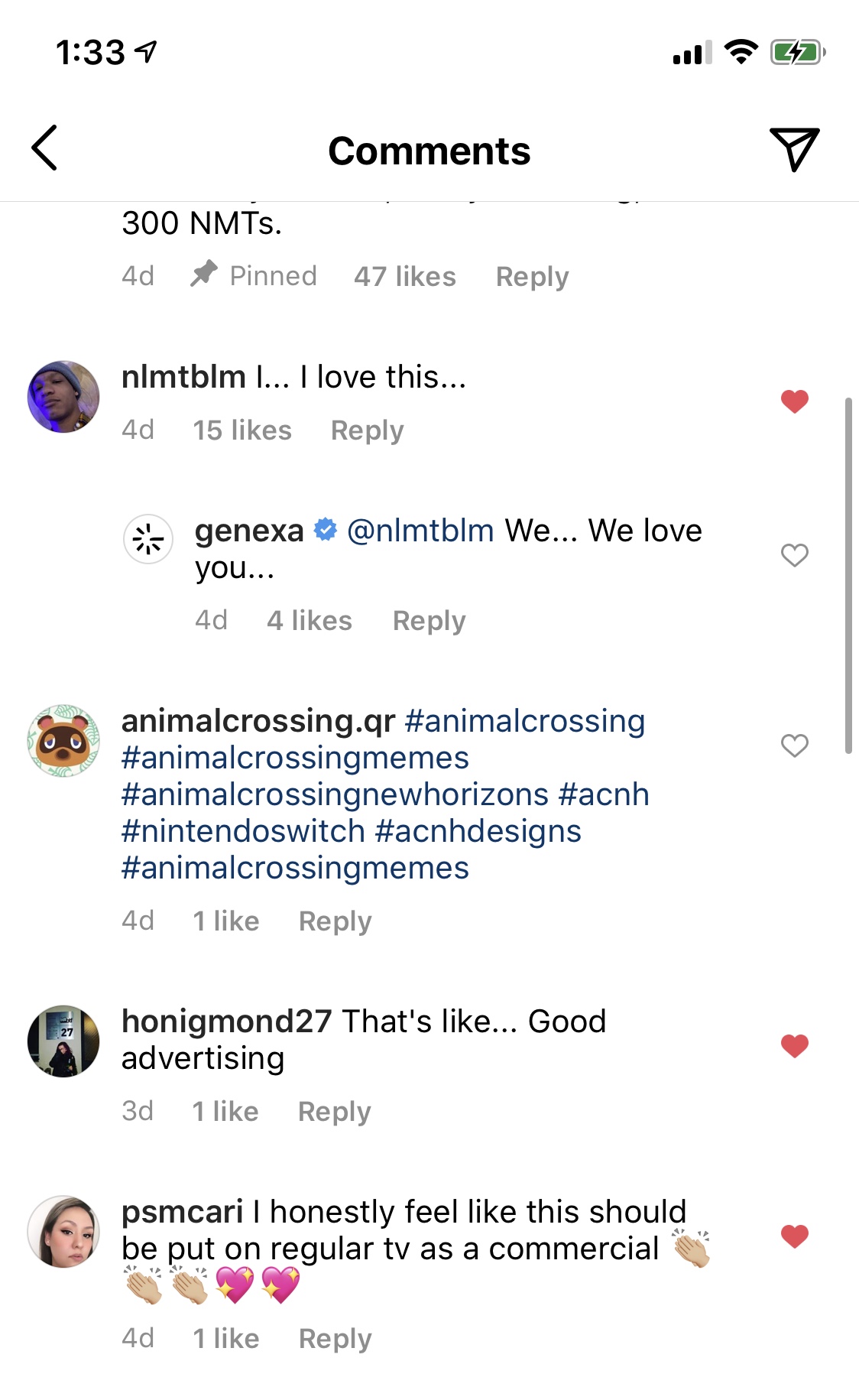Like the animalcrossing.qr hashtag comment
The image size is (859, 1400).
(794, 745)
